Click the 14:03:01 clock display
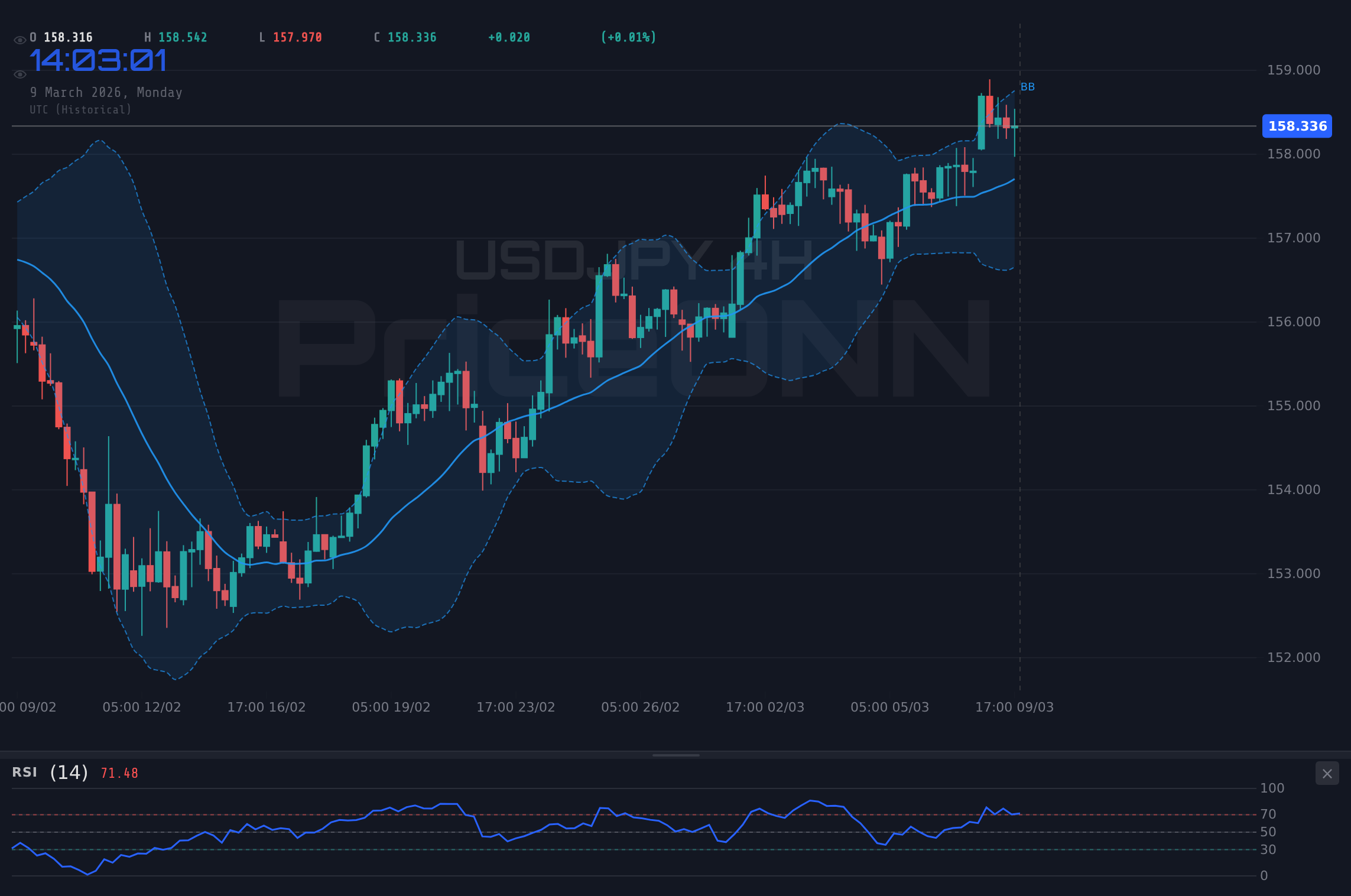The image size is (1351, 896). tap(99, 61)
